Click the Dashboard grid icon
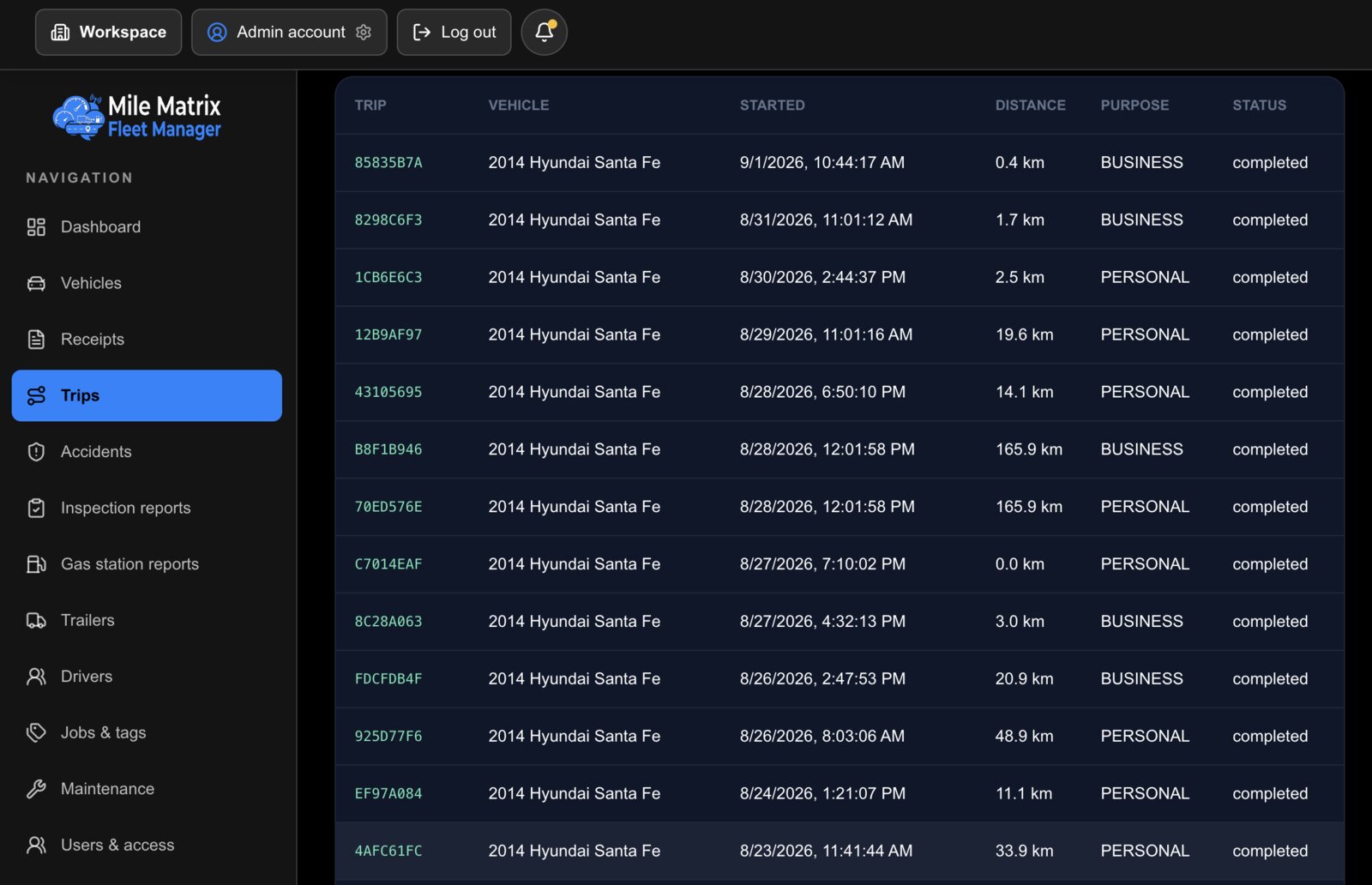The height and width of the screenshot is (885, 1372). [36, 227]
